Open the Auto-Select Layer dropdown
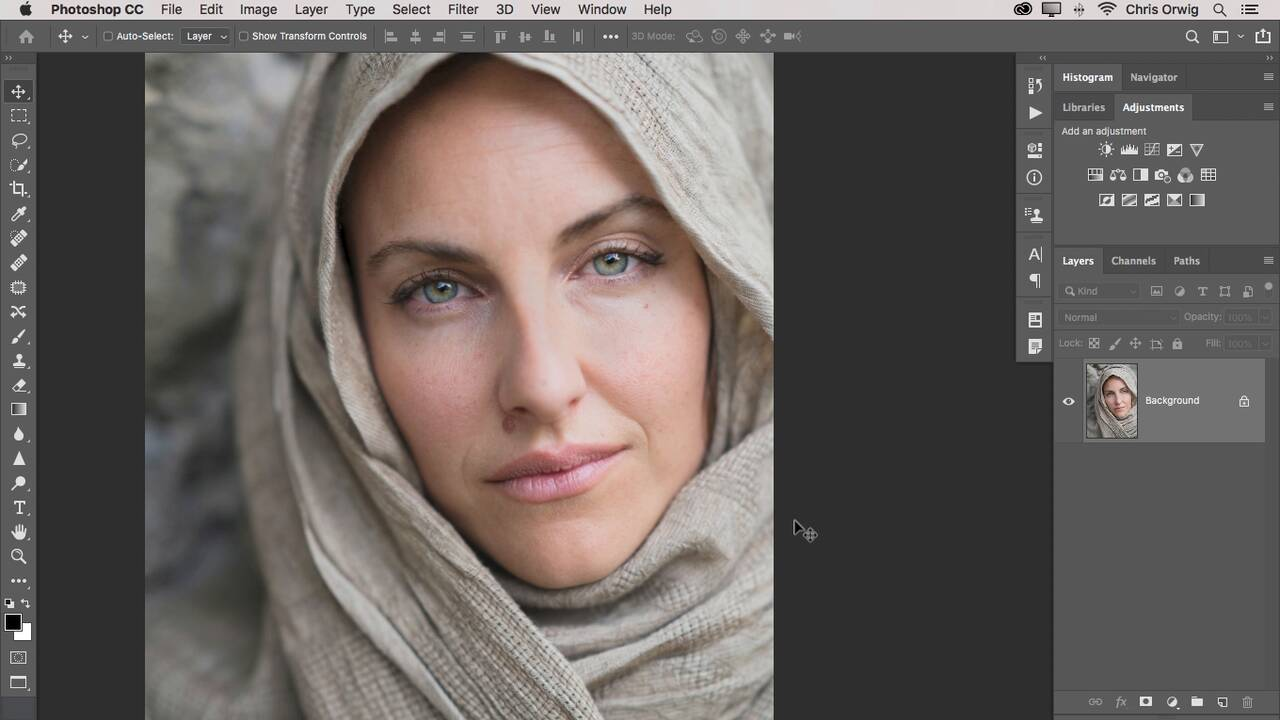This screenshot has width=1280, height=720. coord(206,37)
